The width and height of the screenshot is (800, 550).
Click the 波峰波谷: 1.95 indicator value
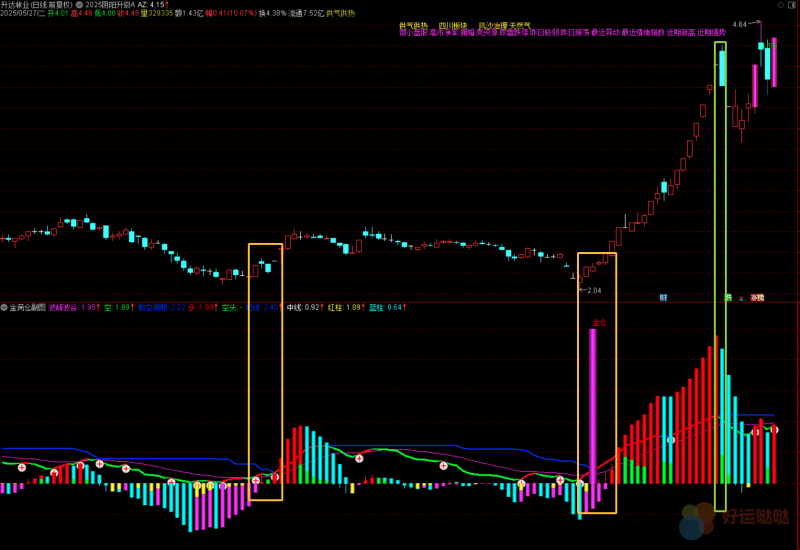pyautogui.click(x=72, y=308)
